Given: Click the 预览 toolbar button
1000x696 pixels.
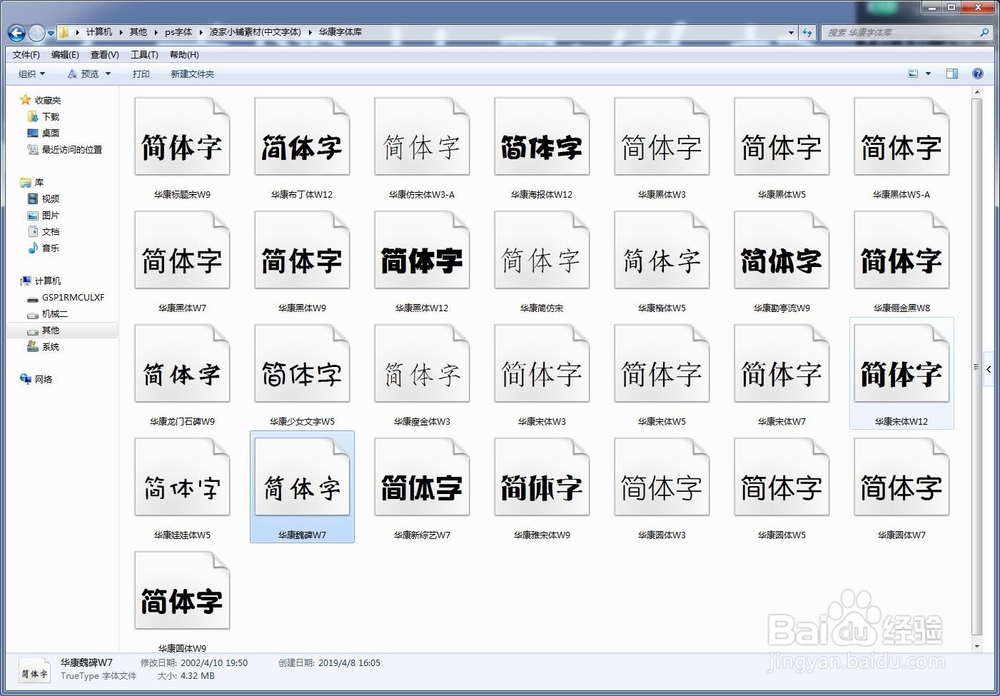Looking at the screenshot, I should coord(84,74).
